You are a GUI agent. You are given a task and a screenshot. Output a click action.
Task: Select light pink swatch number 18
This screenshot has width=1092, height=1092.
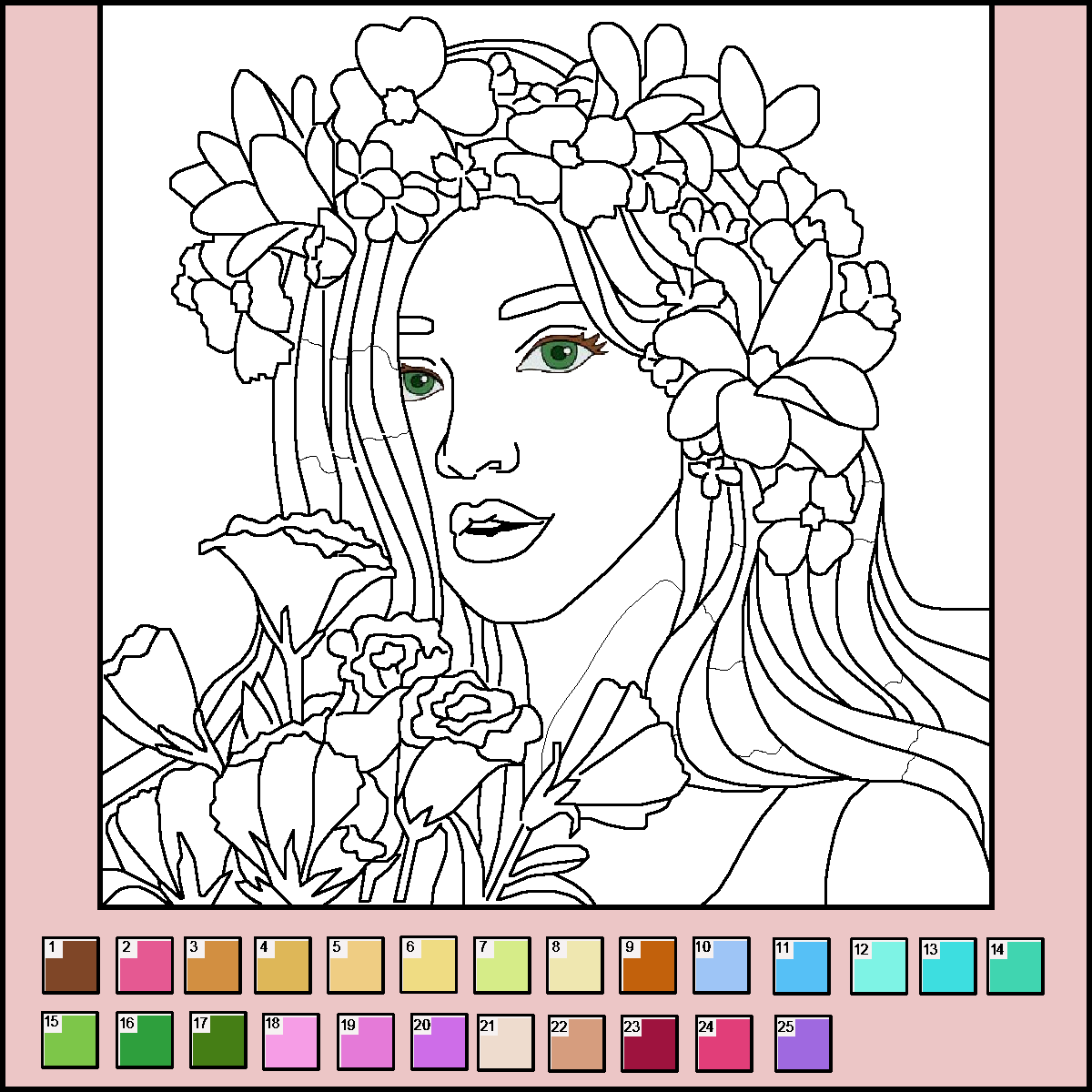coord(291,1041)
